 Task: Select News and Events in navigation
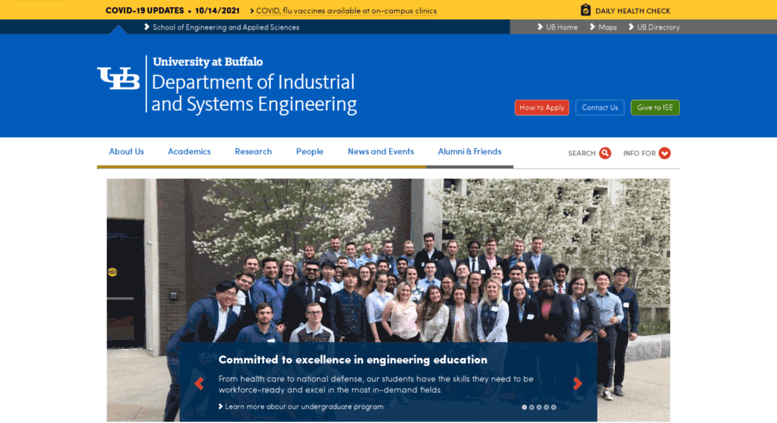click(381, 152)
